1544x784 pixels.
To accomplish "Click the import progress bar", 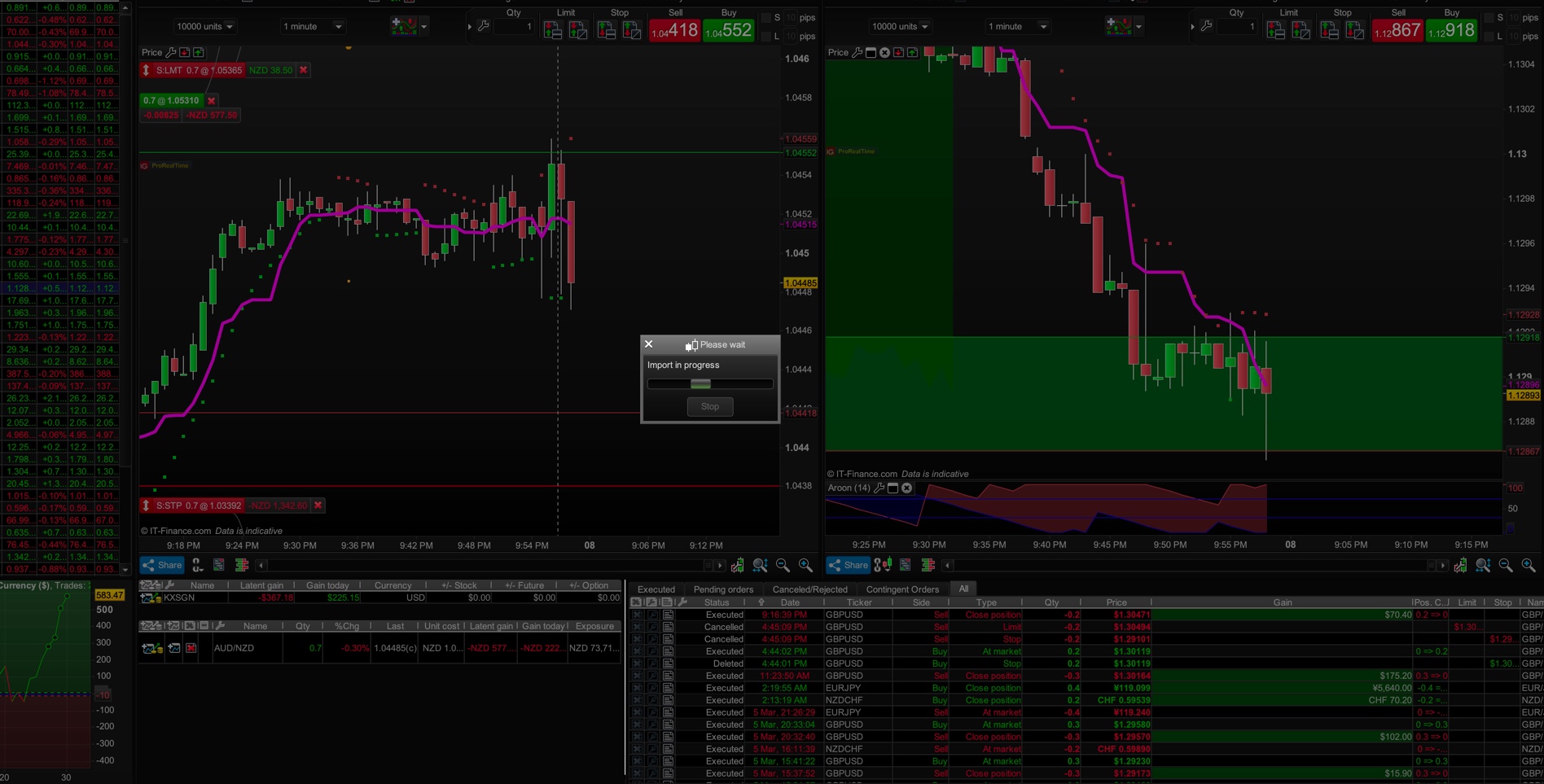I will 710,383.
